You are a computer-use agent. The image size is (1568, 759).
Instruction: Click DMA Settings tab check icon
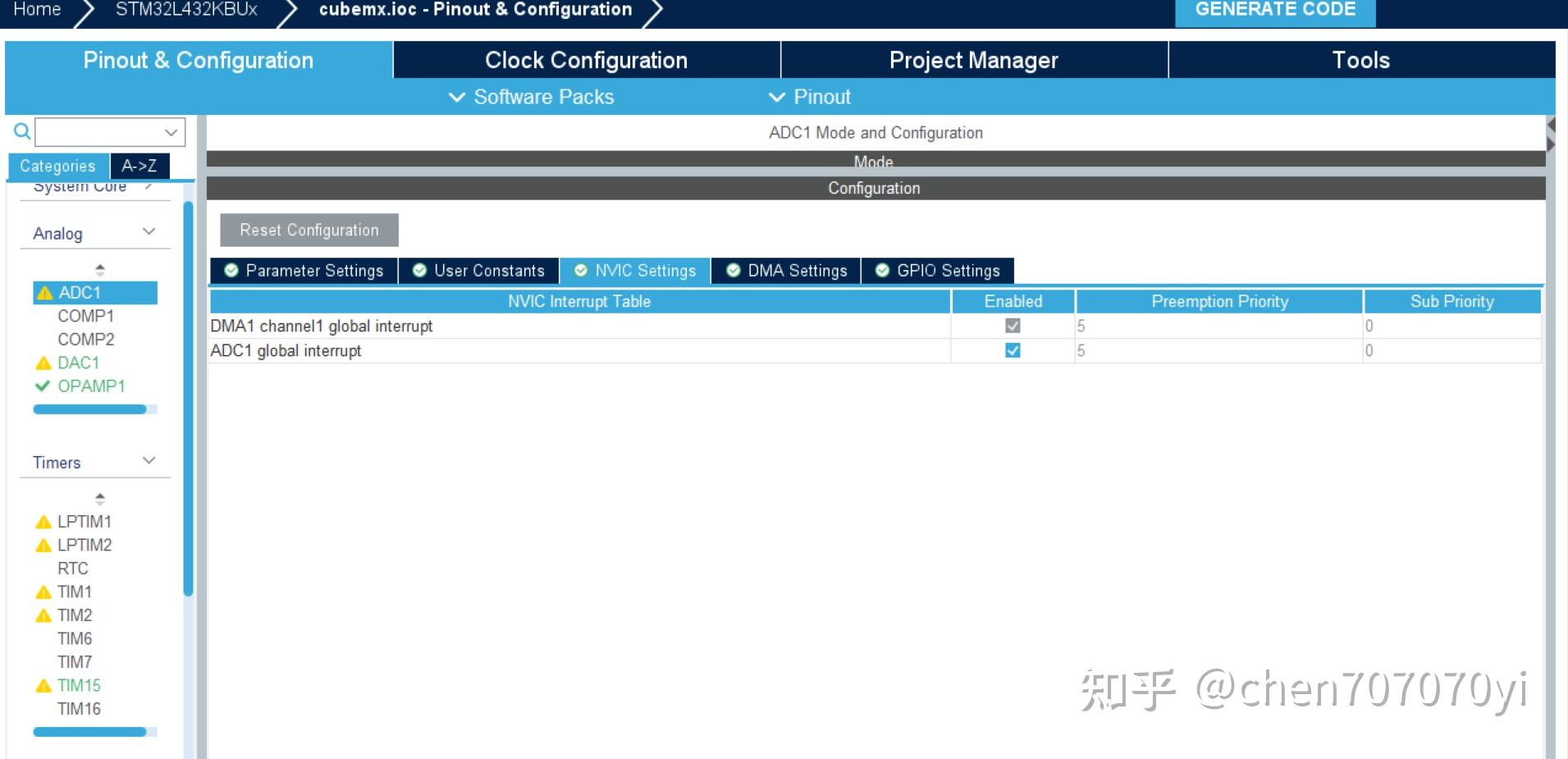(734, 270)
